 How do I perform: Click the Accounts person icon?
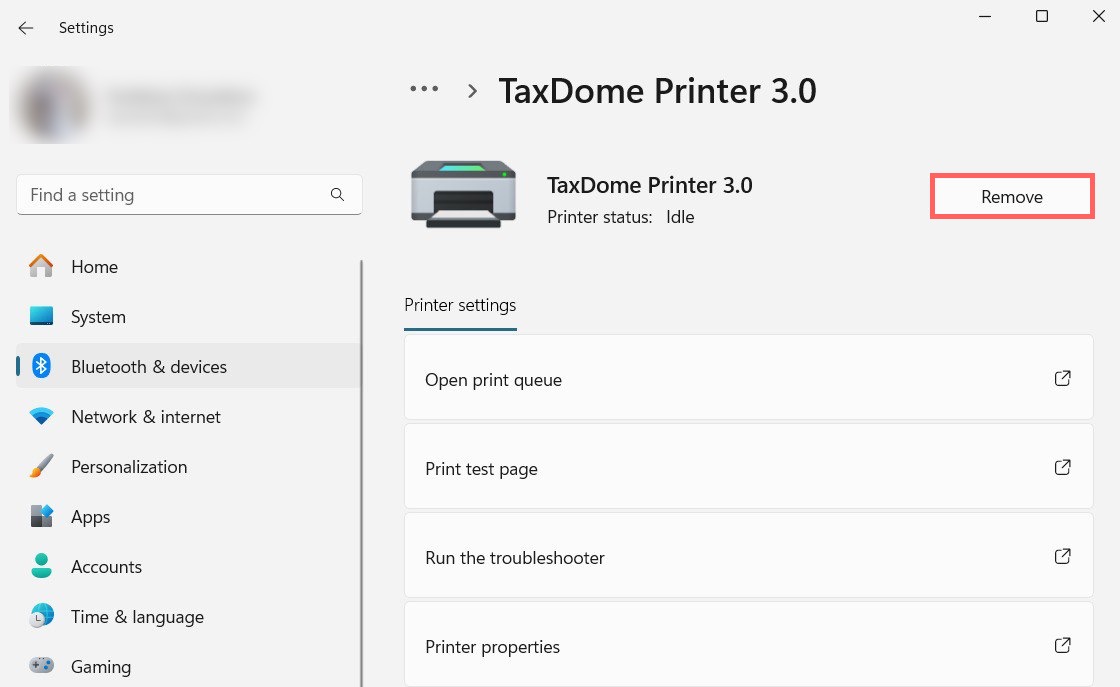tap(41, 567)
